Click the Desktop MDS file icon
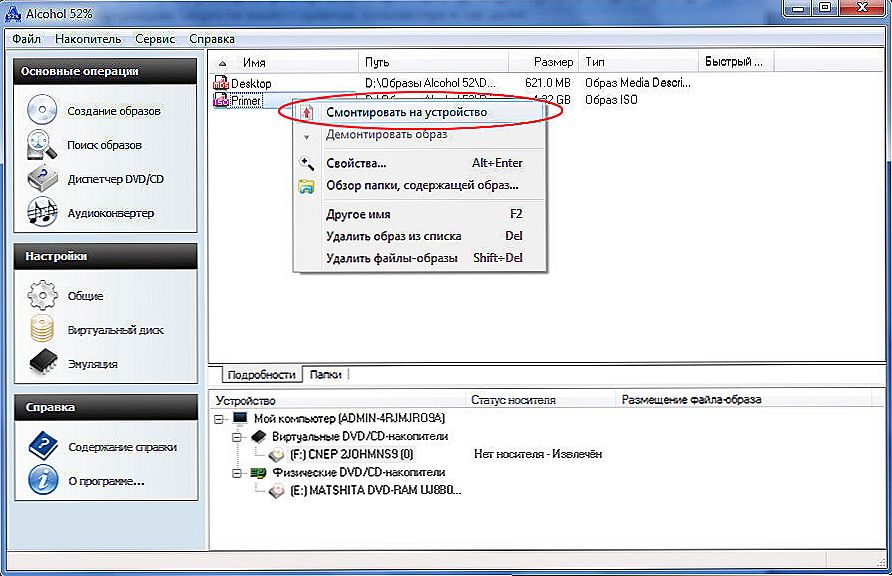Viewport: 892px width, 576px height. coord(221,83)
